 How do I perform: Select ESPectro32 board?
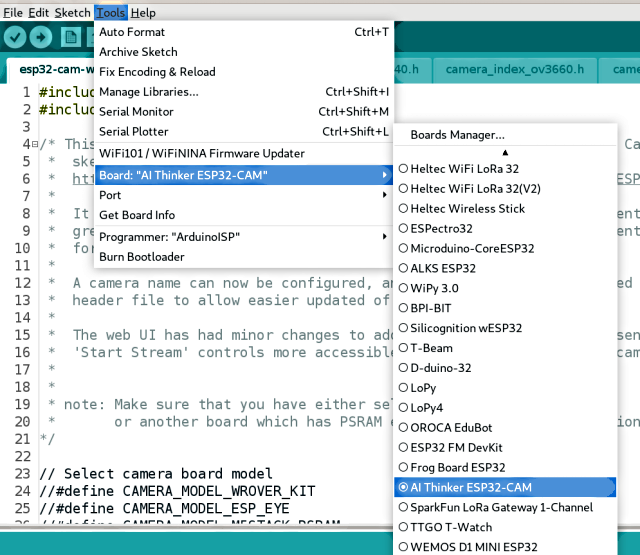click(505, 229)
